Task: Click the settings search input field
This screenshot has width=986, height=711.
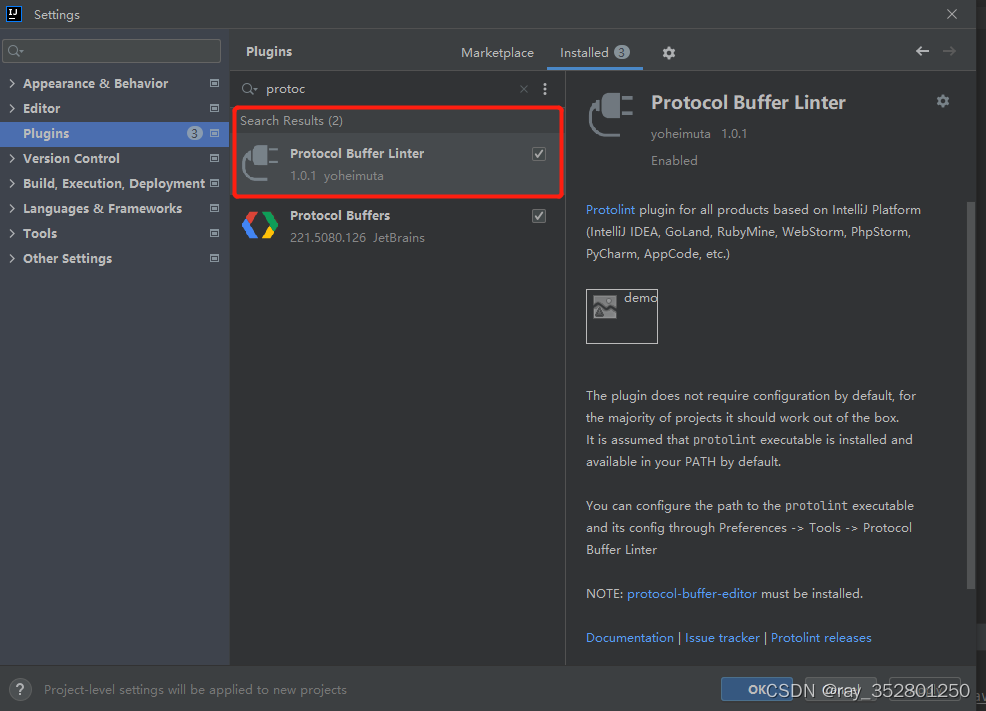Action: pyautogui.click(x=112, y=51)
